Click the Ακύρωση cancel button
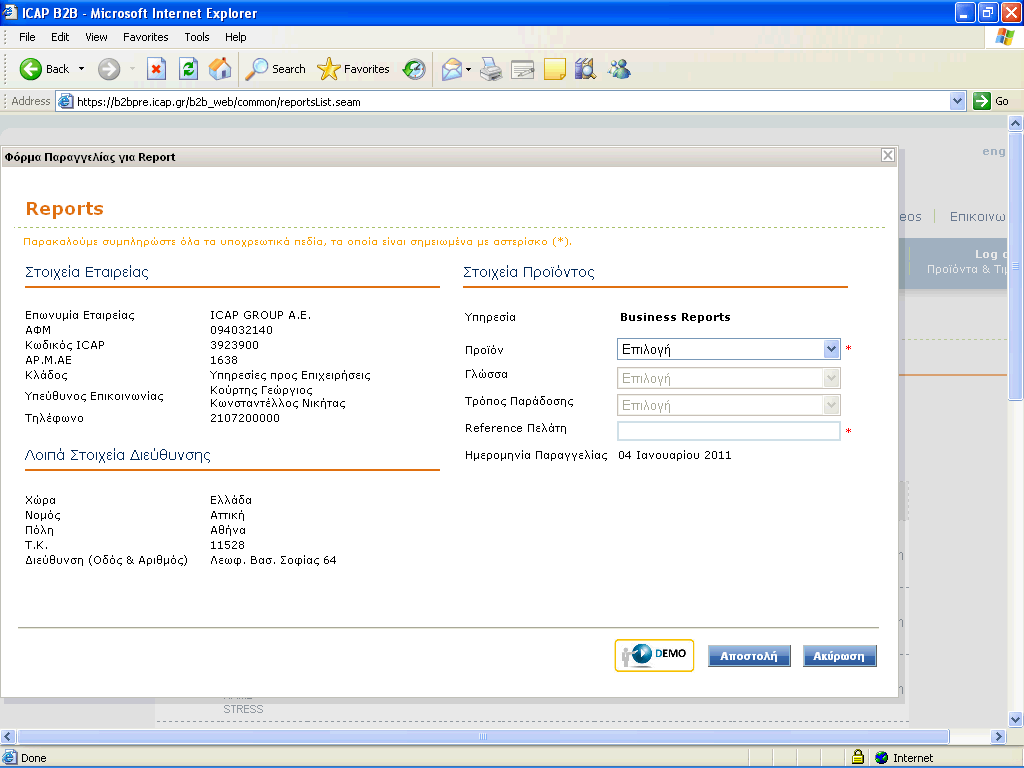 839,656
